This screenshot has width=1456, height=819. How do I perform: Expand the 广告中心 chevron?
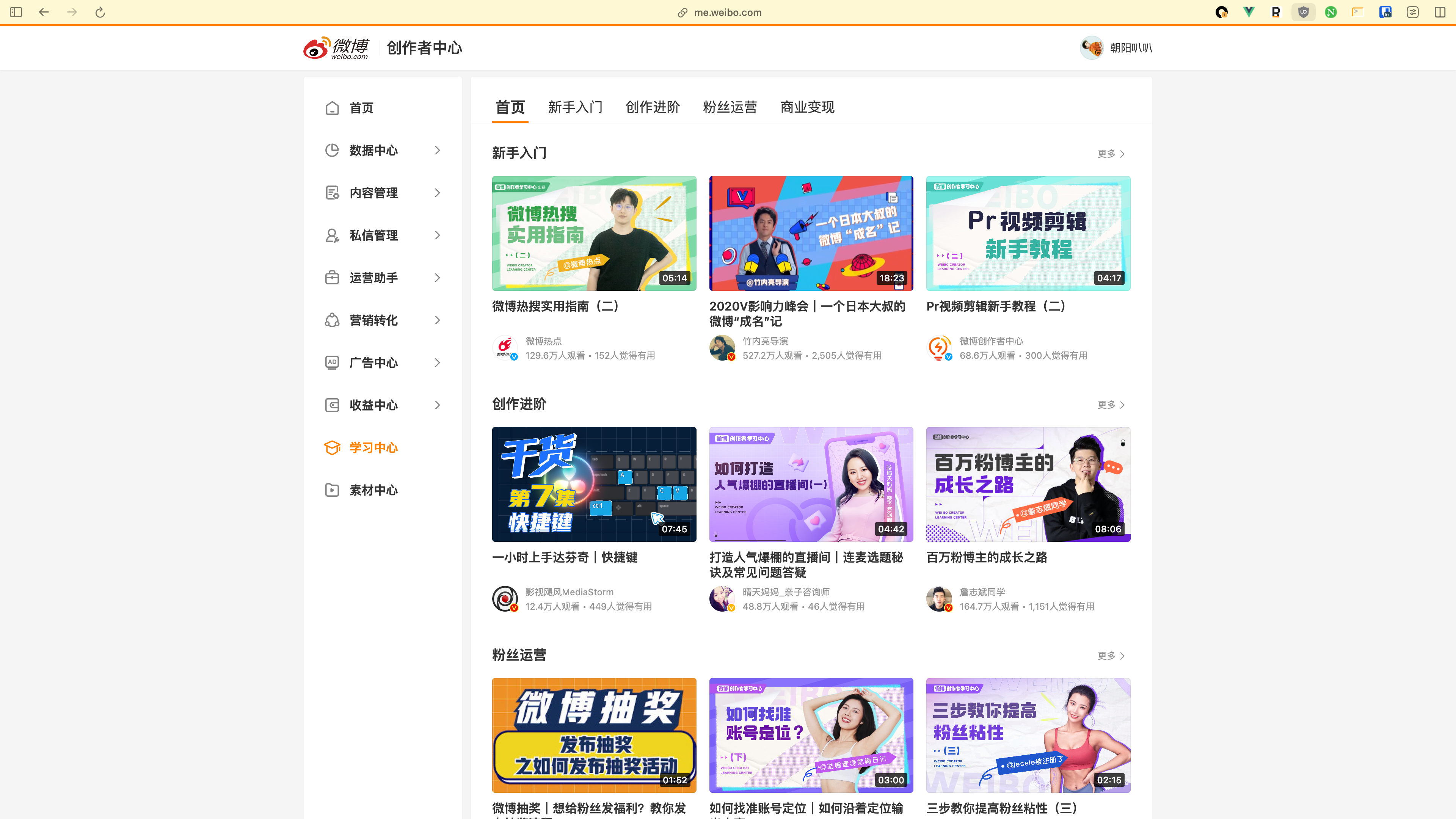[x=438, y=362]
